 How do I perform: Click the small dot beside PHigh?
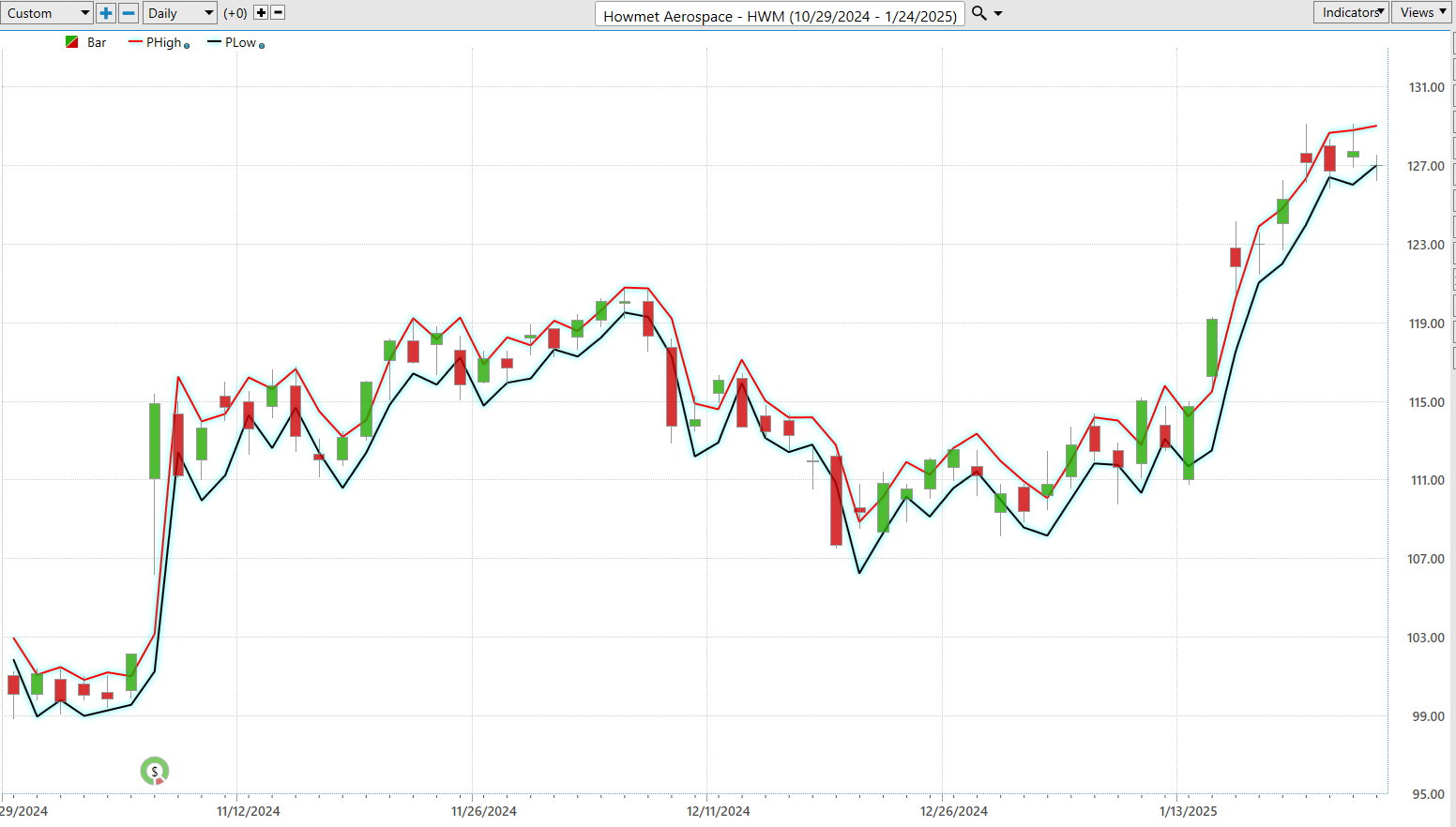coord(187,46)
